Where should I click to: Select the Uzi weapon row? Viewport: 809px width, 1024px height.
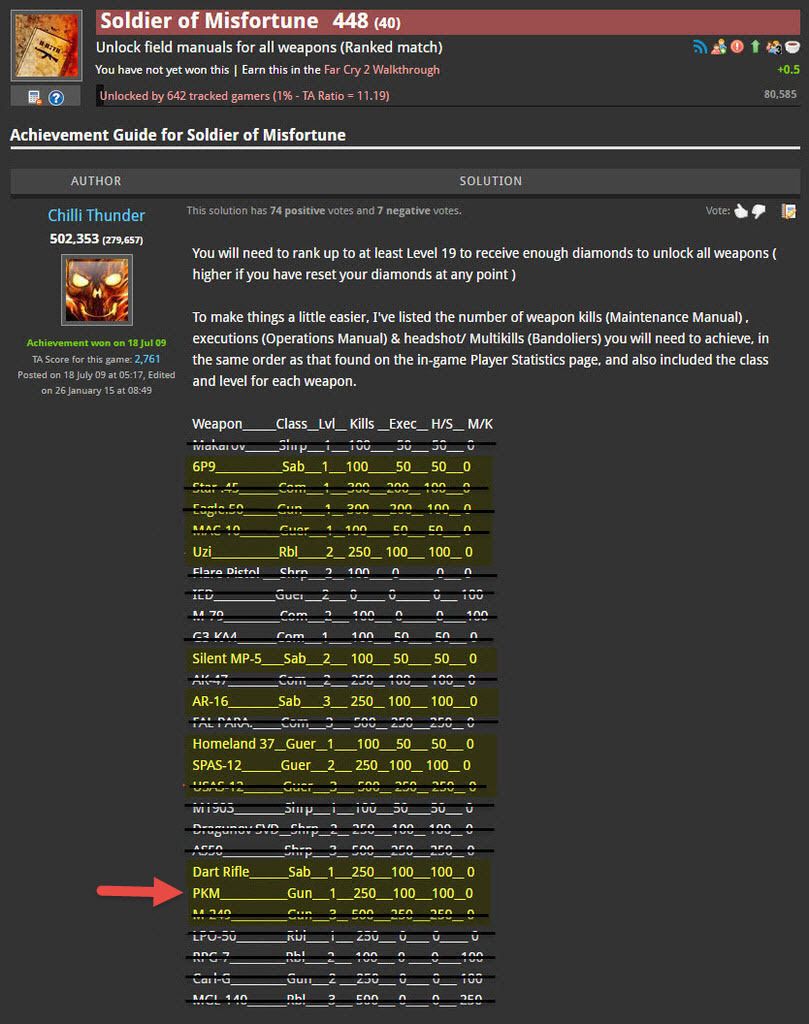(x=332, y=552)
